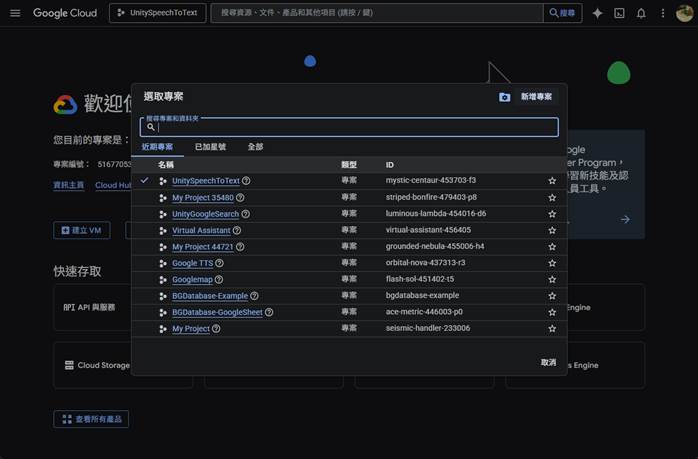The height and width of the screenshot is (459, 698).
Task: Open the BGDatabase-GoogleSheet project link
Action: pos(217,313)
